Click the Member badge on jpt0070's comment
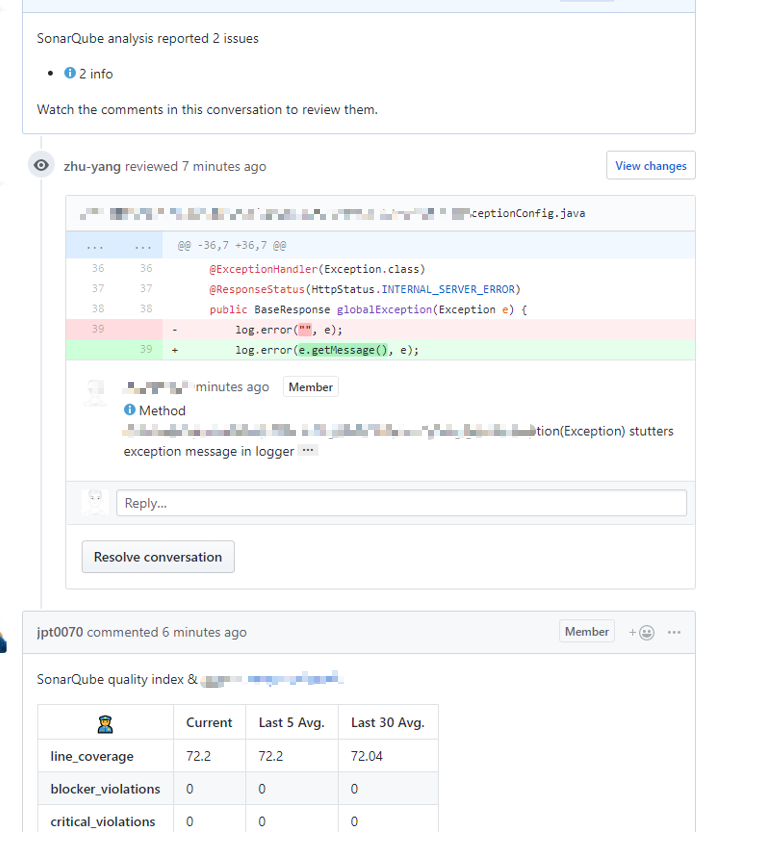Viewport: 760px width, 858px height. point(586,631)
